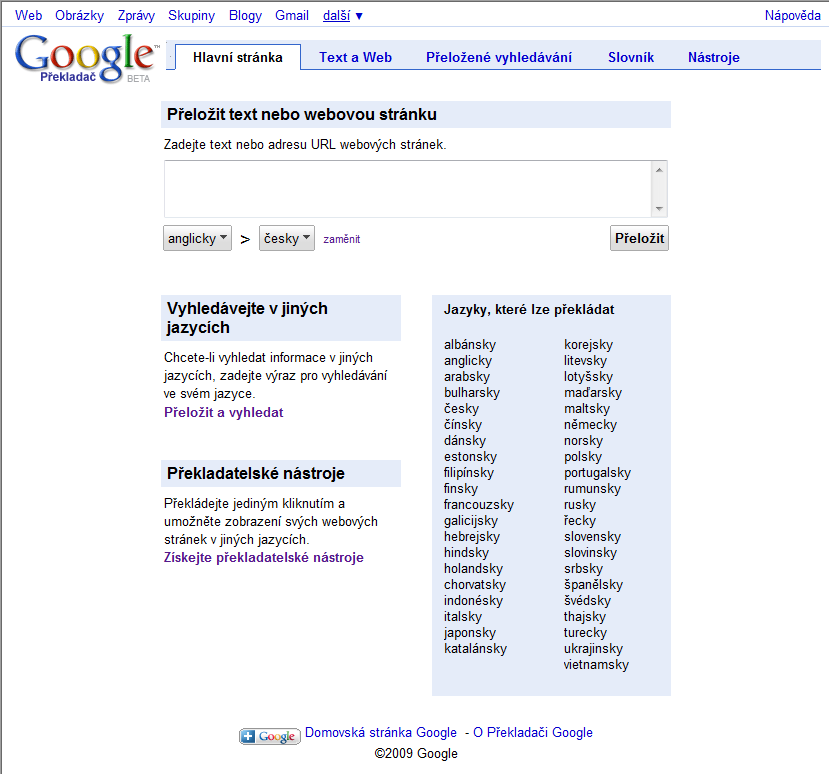Click the text area scrollbar up arrow

tap(659, 170)
